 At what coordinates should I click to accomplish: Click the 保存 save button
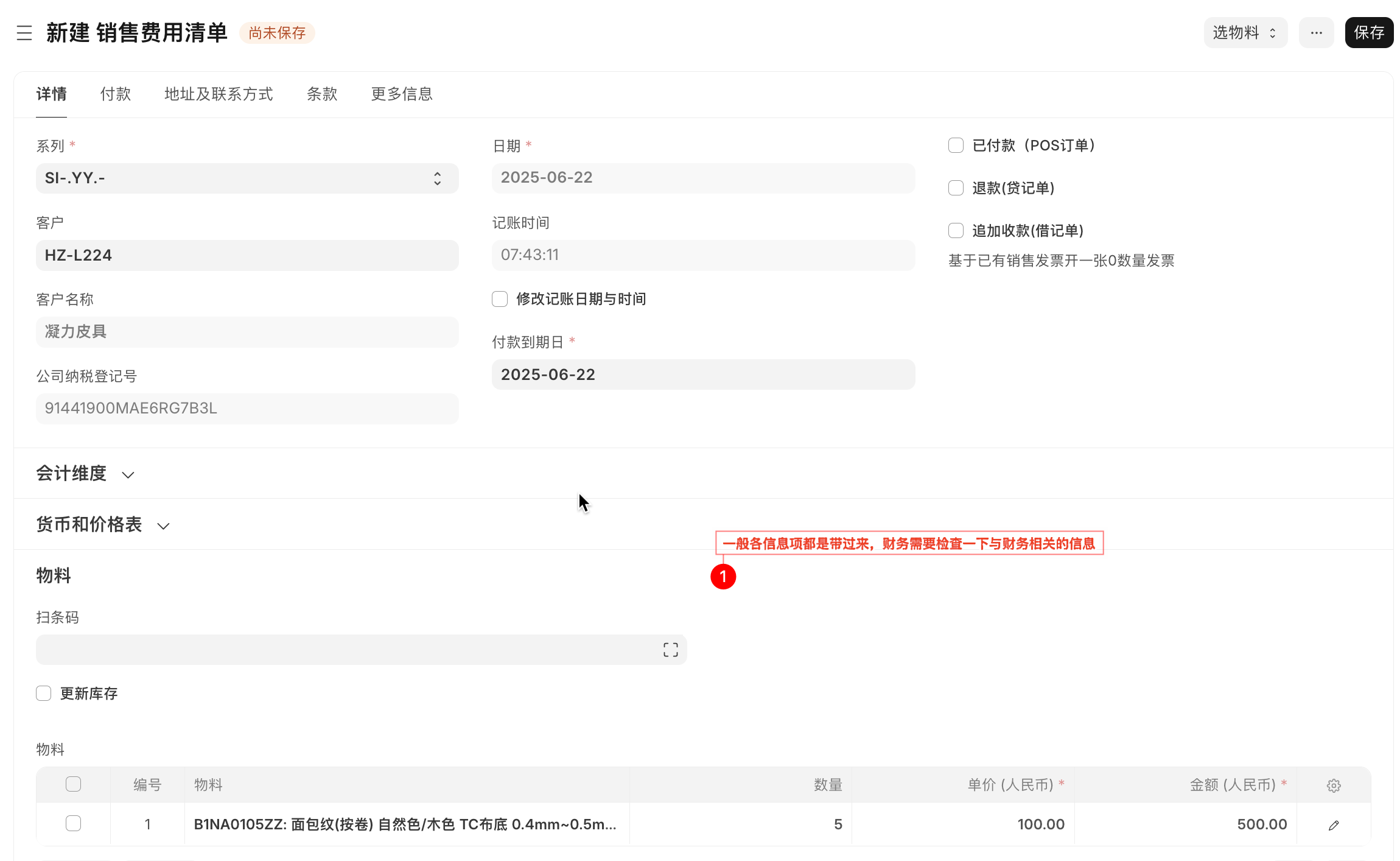pyautogui.click(x=1369, y=32)
